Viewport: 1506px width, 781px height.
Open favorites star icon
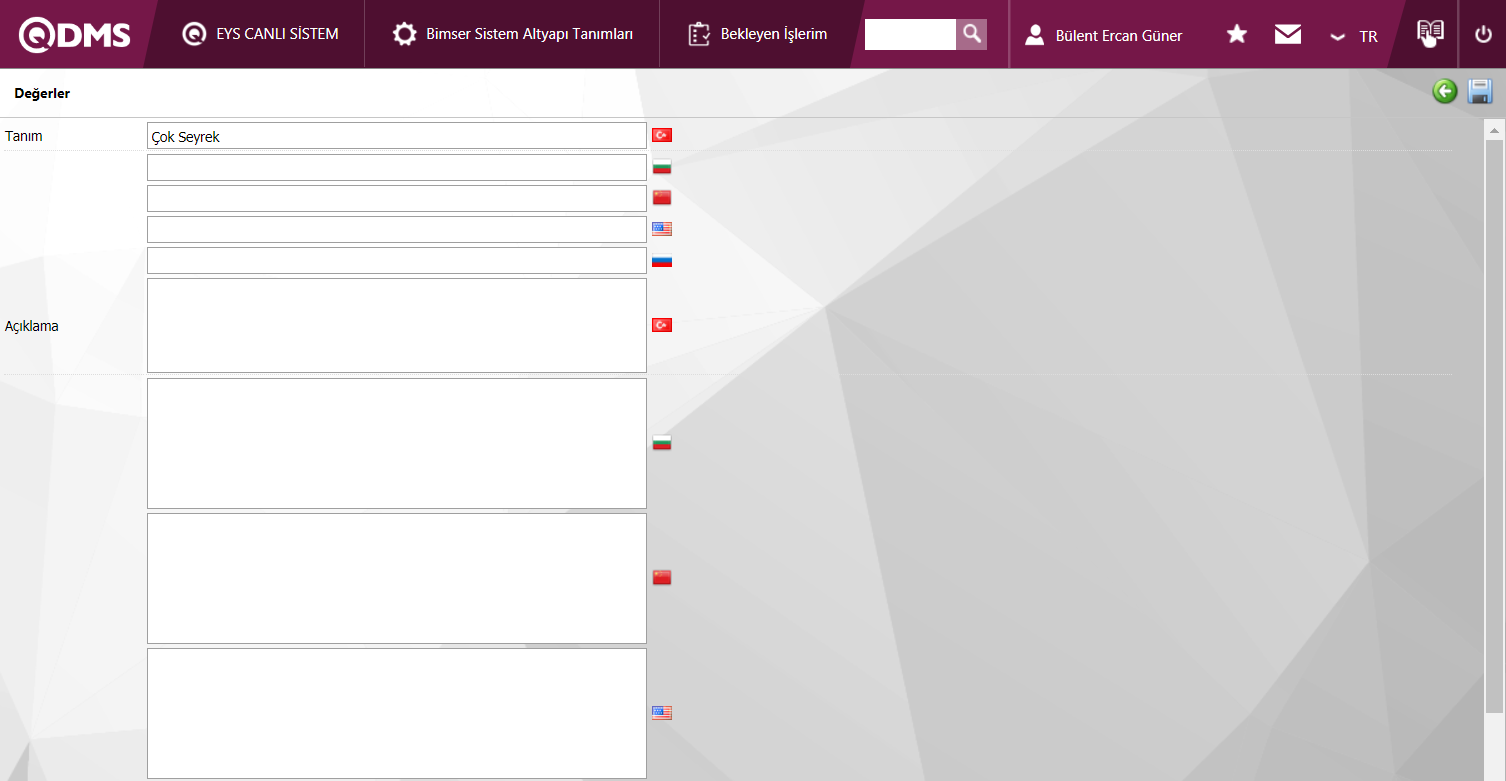[1237, 35]
